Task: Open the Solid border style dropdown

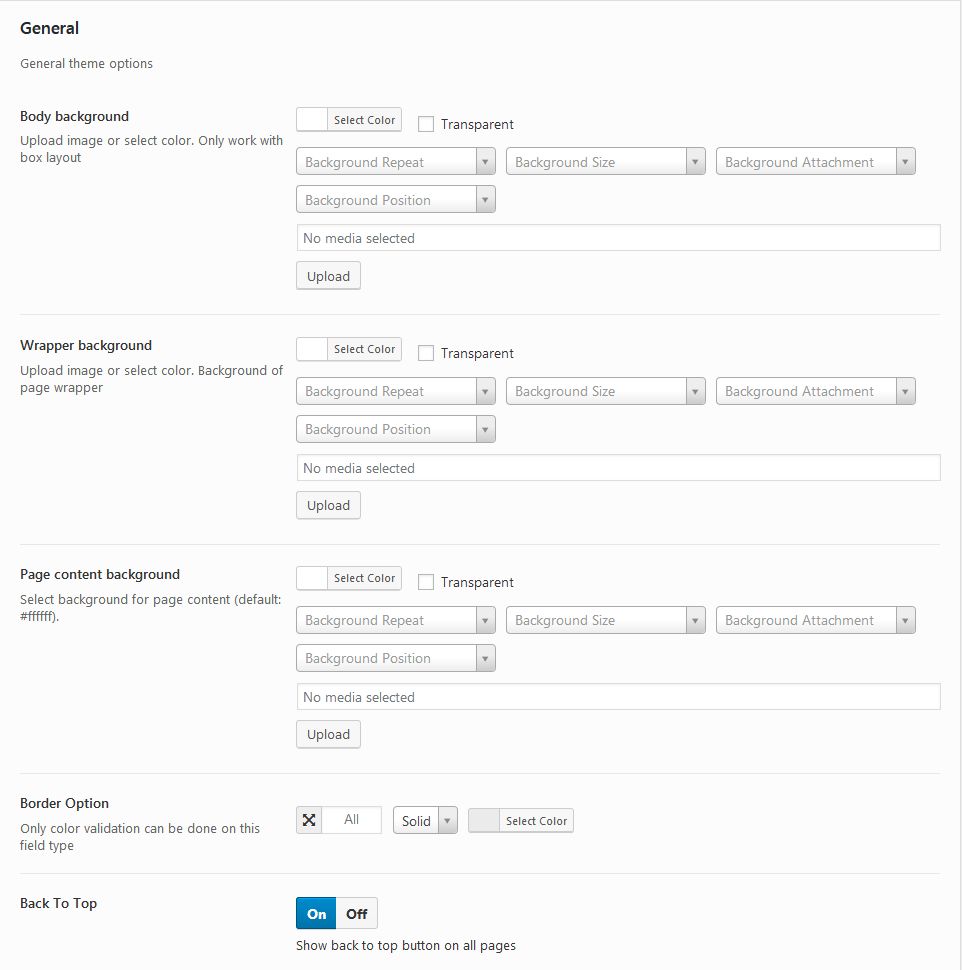Action: (x=425, y=820)
